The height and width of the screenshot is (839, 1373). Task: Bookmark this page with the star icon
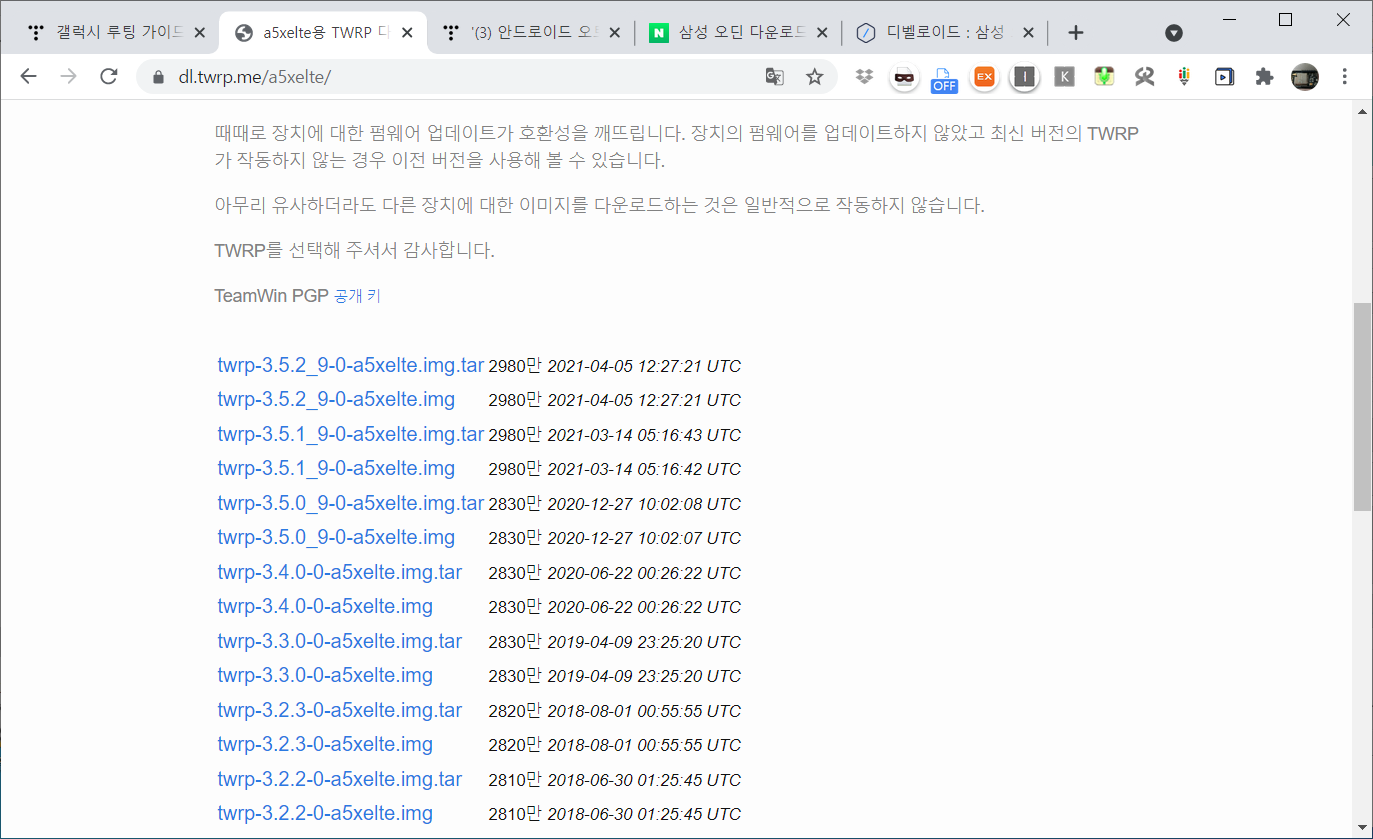coord(815,76)
